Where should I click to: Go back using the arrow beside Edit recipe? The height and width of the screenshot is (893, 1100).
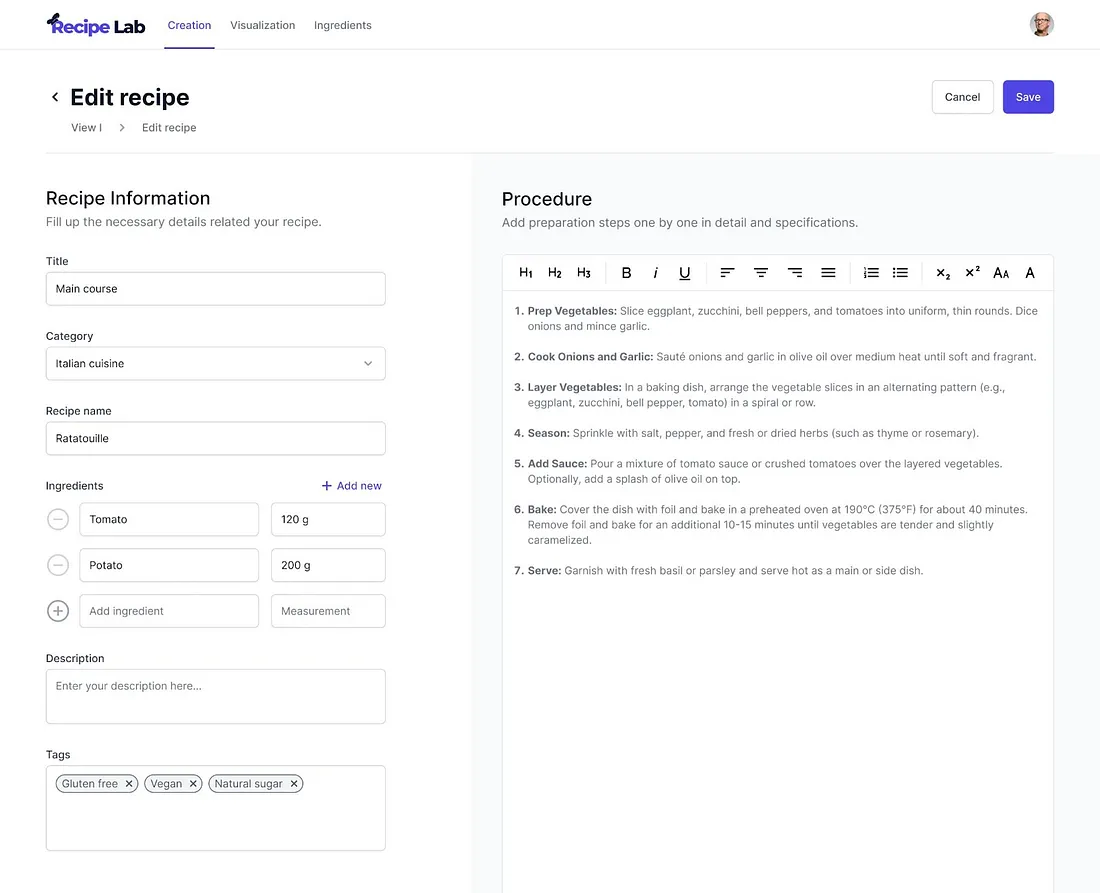(55, 97)
